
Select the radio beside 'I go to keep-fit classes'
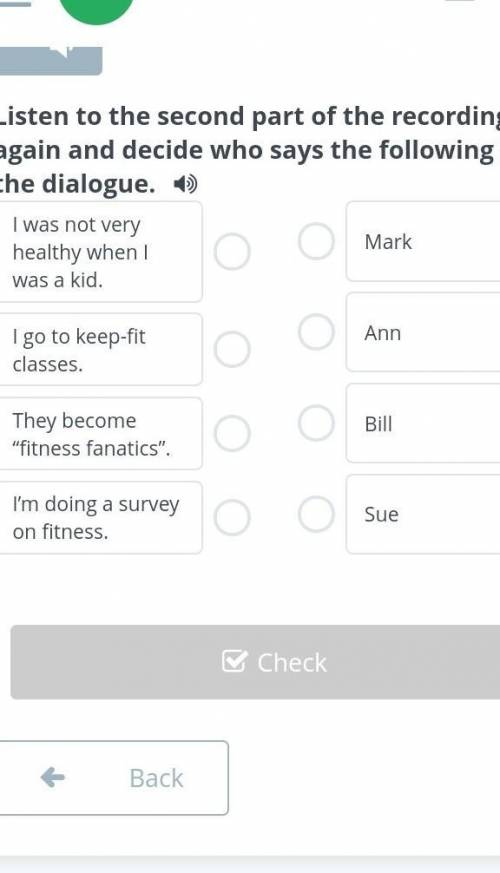click(x=232, y=349)
